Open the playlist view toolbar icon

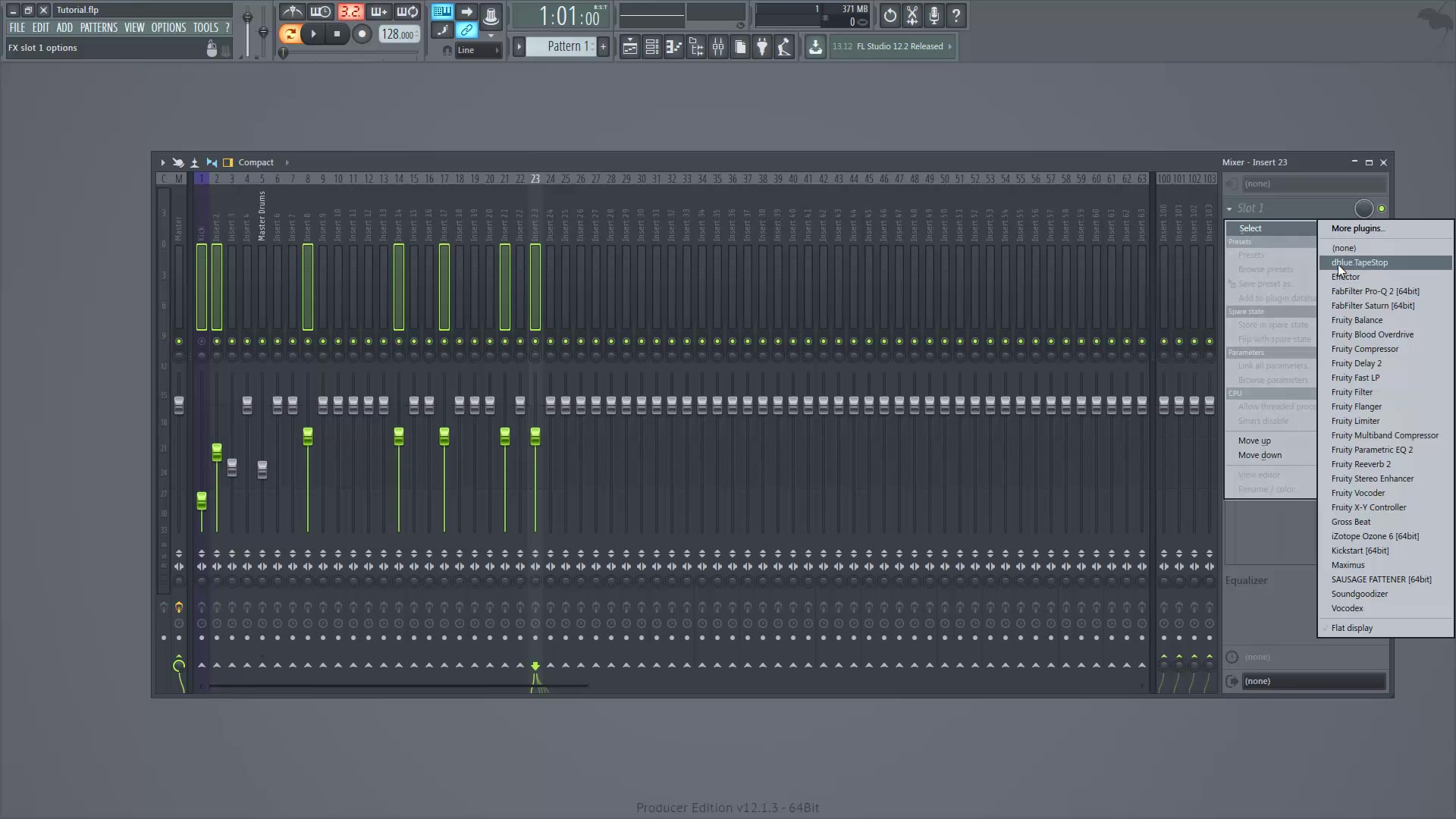click(x=629, y=47)
